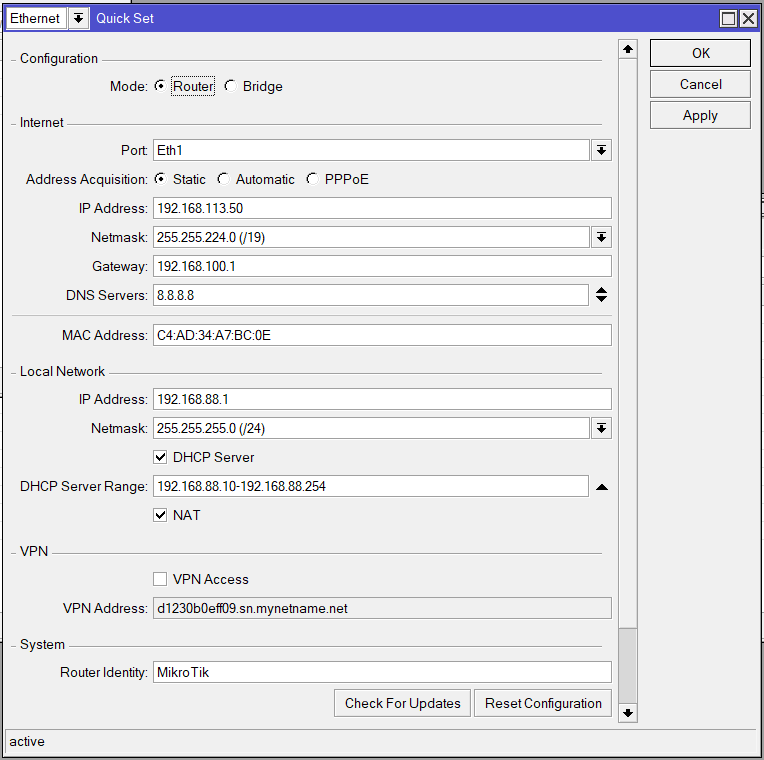Select the Bridge mode radio button
Viewport: 764px width, 760px height.
[x=230, y=86]
